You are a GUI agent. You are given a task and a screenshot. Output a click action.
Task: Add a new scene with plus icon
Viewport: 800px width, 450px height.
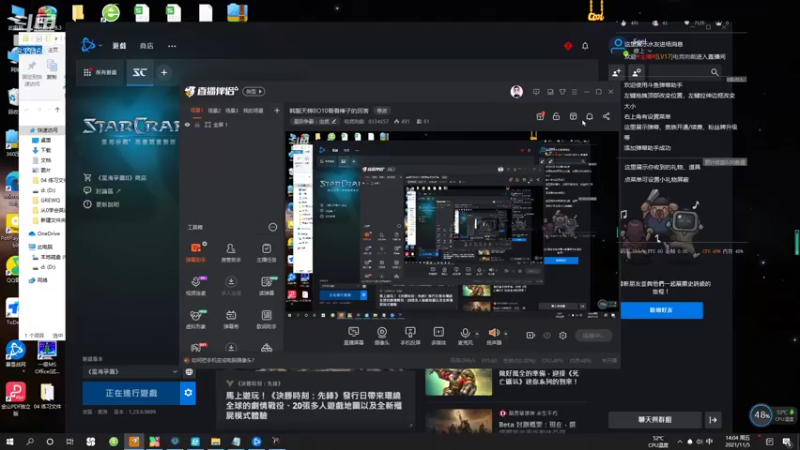277,110
